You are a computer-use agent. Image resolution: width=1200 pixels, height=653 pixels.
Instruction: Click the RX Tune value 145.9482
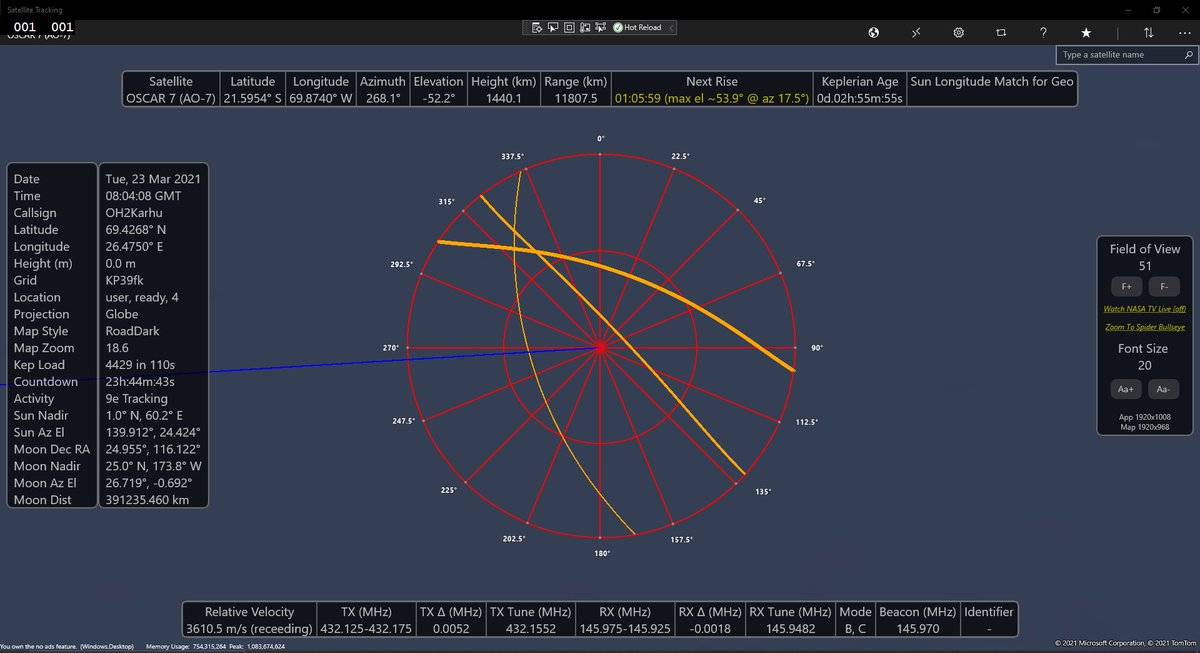click(x=790, y=629)
